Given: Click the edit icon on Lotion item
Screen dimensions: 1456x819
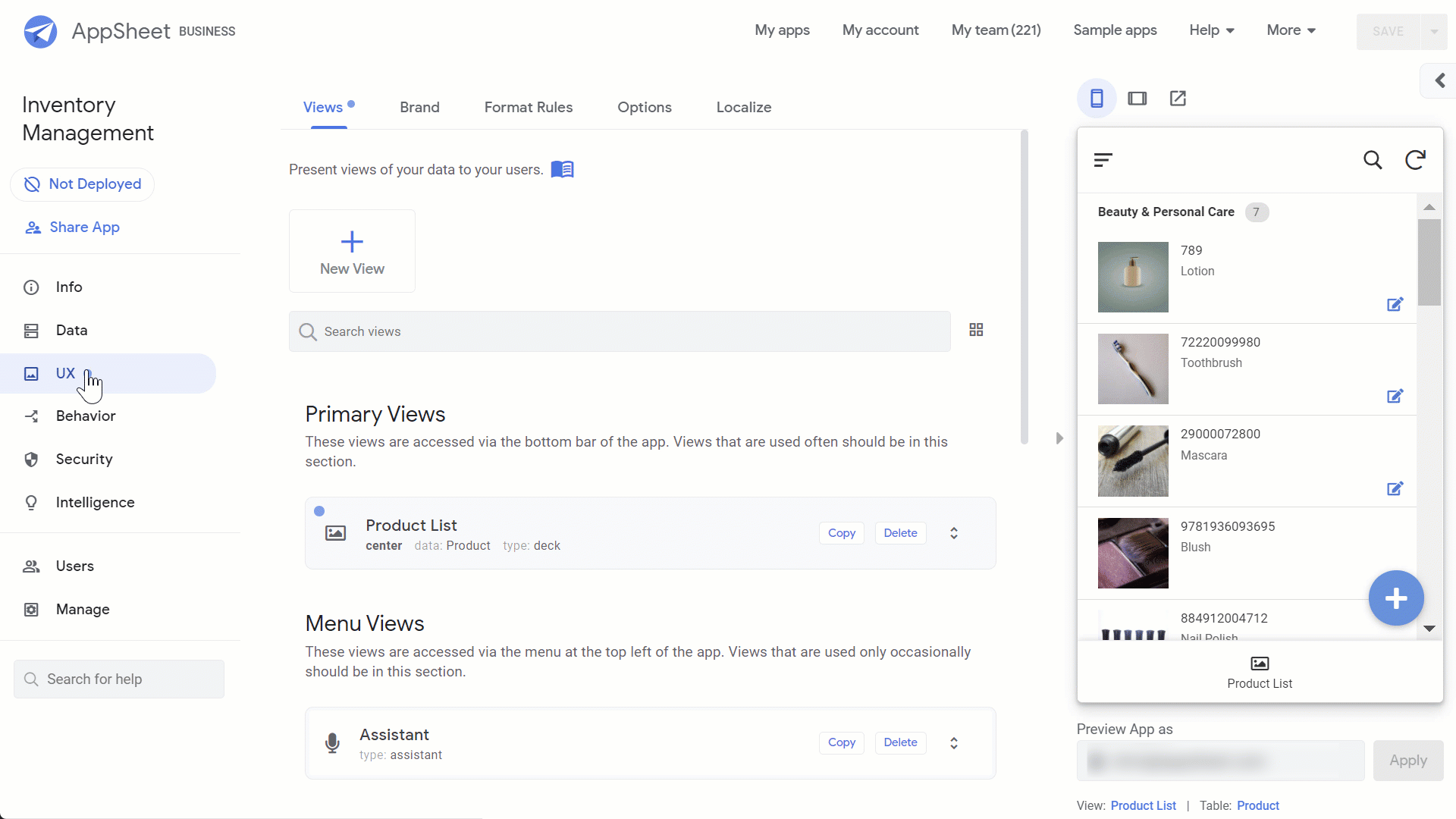Looking at the screenshot, I should tap(1396, 304).
